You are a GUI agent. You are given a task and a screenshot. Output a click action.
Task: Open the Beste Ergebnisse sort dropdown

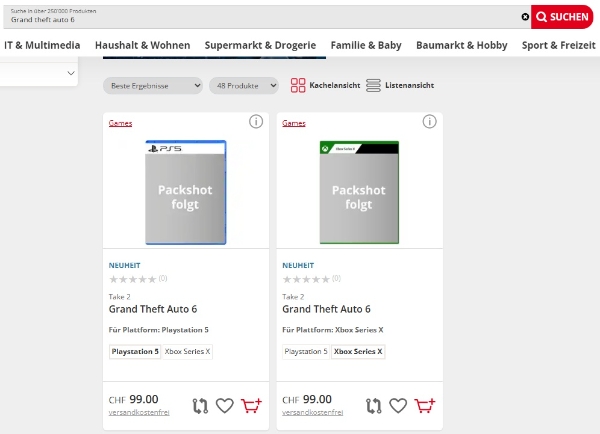tap(153, 86)
